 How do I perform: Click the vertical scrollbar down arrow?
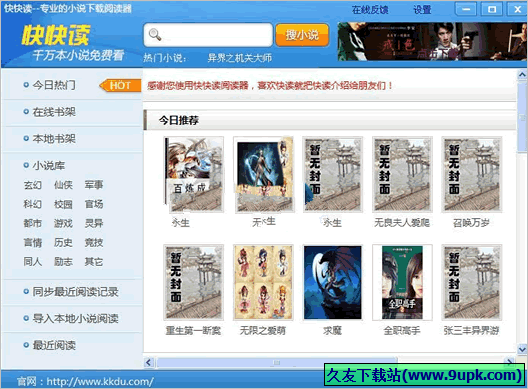[522, 349]
